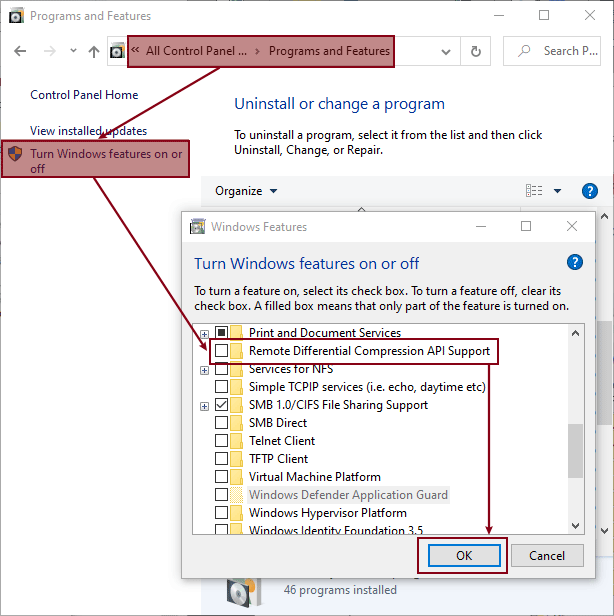Click the features list scrollbar thumb
614x616 pixels.
click(x=576, y=451)
